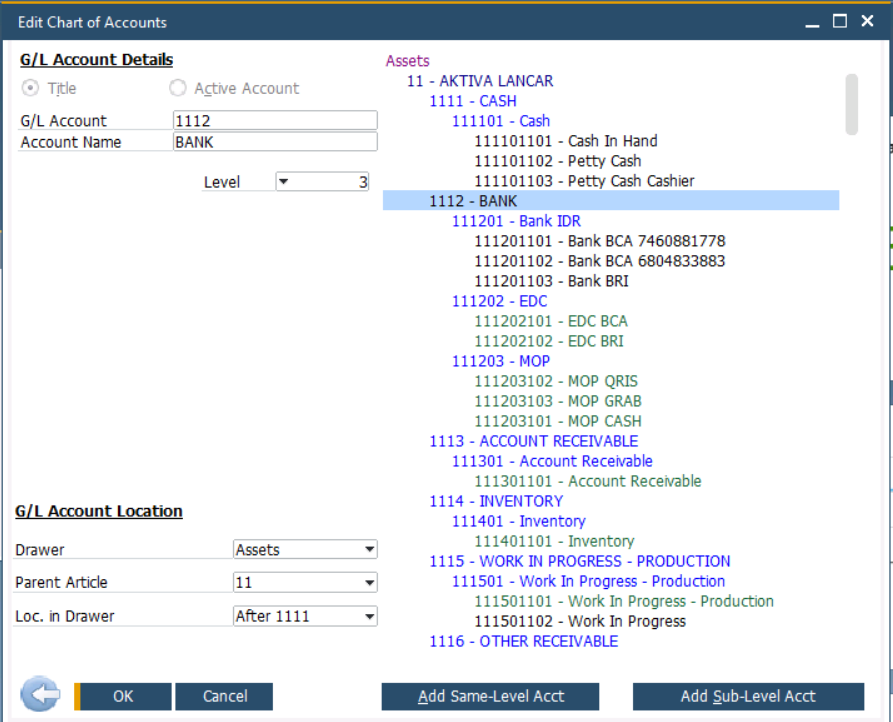Select 111101102 - Petty Cash
Image resolution: width=893 pixels, height=722 pixels.
tap(558, 161)
